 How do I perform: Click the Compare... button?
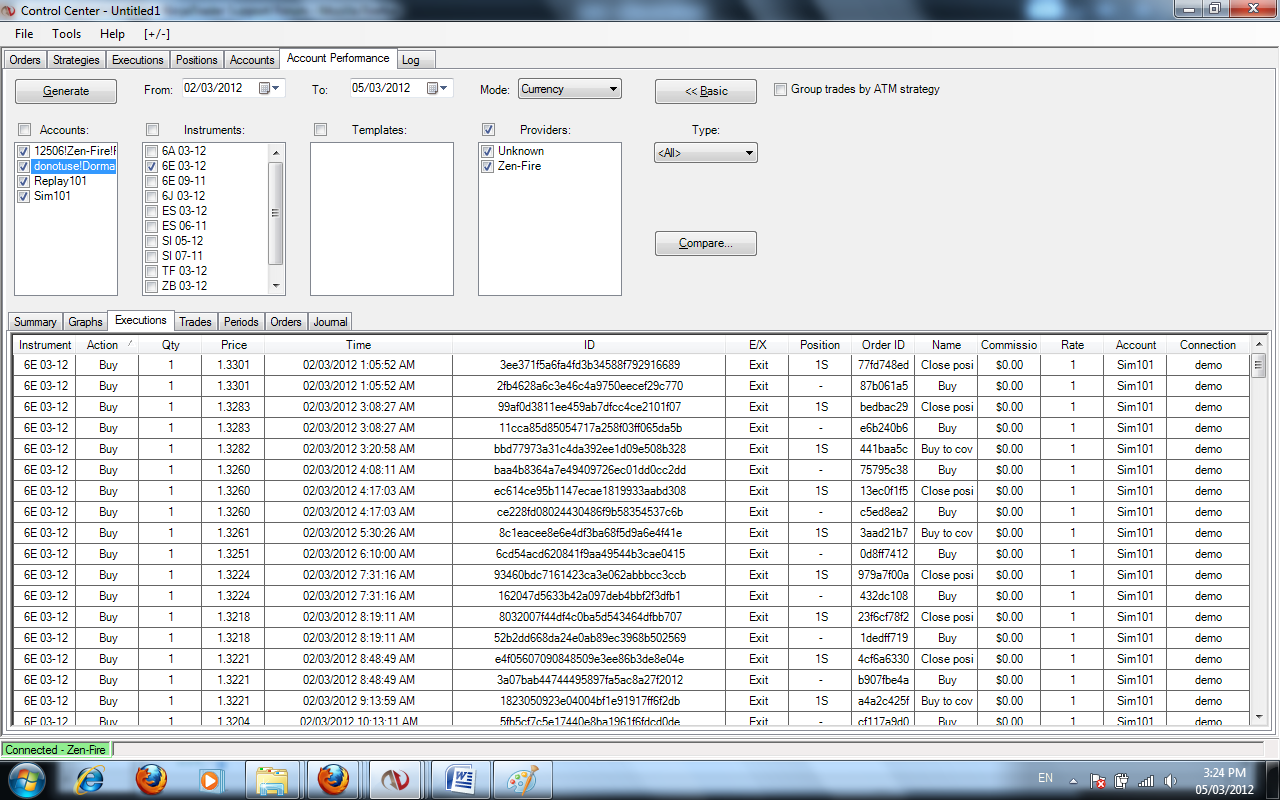pyautogui.click(x=706, y=243)
